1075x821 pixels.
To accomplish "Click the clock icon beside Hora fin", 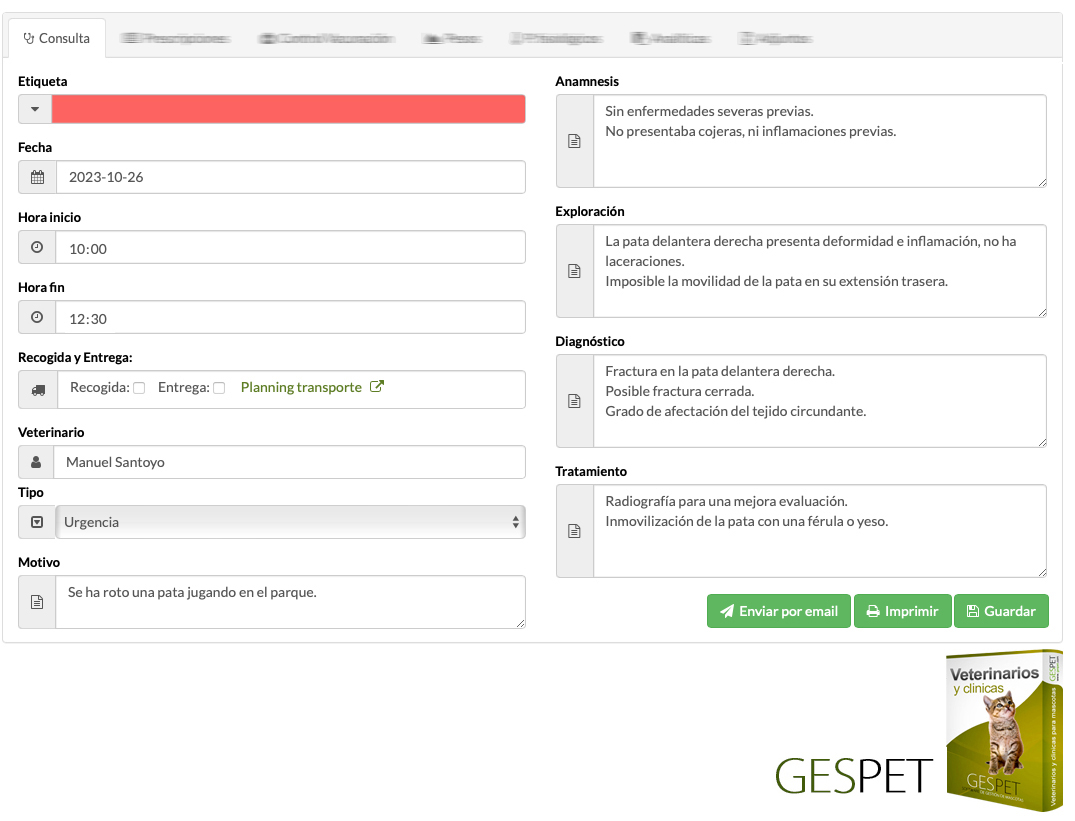I will (37, 317).
